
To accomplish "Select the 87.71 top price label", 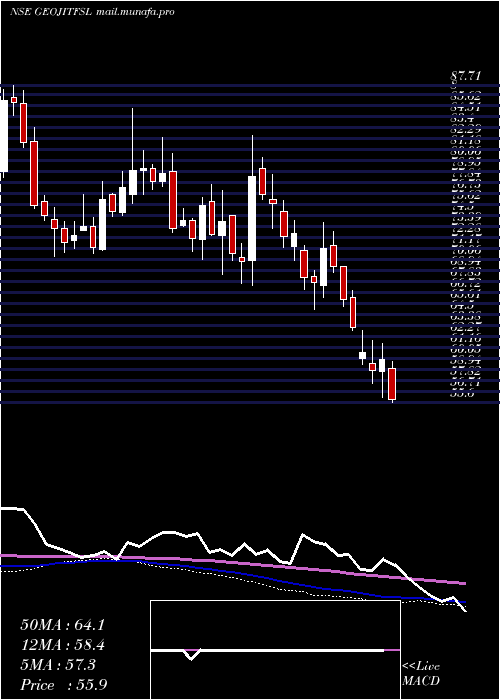I will (465, 76).
